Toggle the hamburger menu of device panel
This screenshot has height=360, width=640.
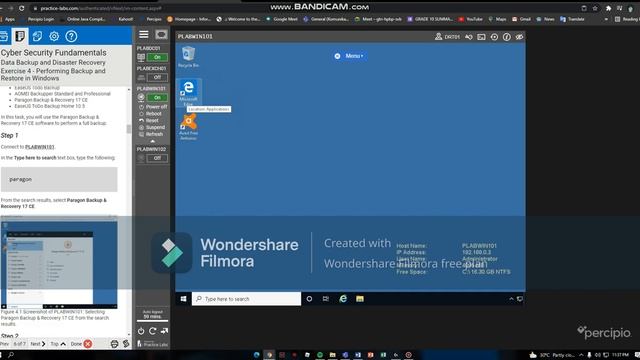[144, 34]
